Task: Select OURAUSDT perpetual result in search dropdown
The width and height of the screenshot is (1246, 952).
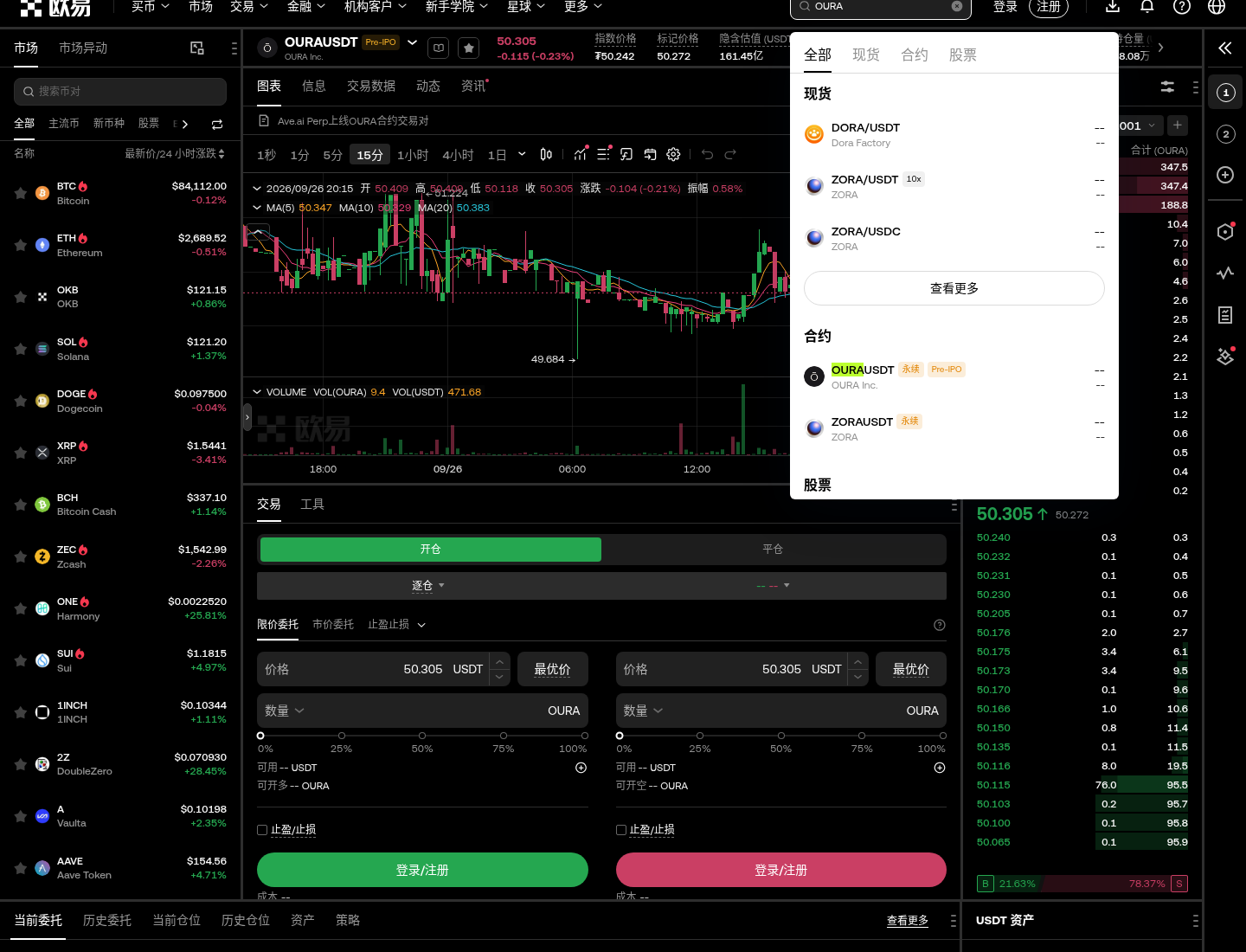Action: [x=954, y=376]
